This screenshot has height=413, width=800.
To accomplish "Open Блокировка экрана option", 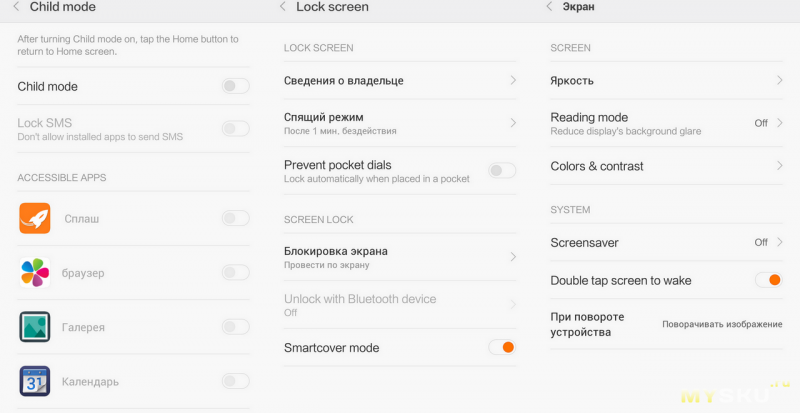I will 400,257.
